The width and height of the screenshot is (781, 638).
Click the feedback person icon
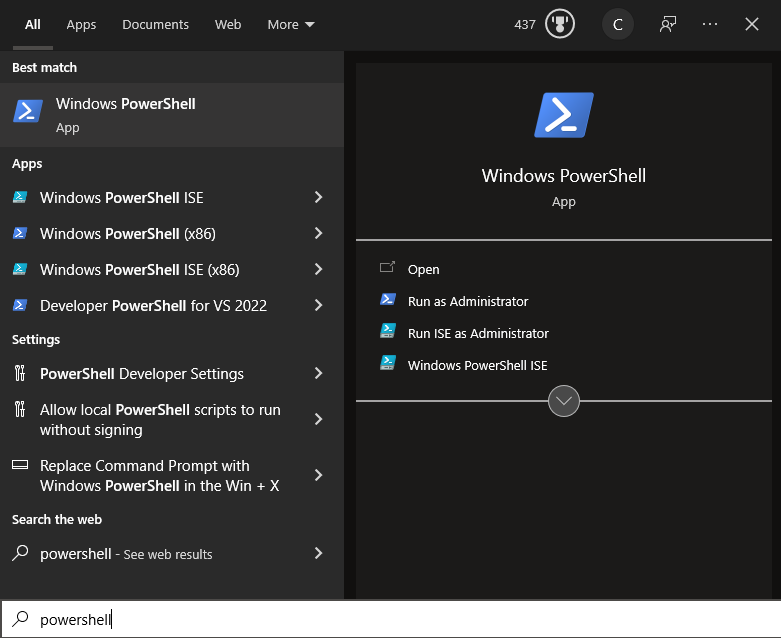667,24
